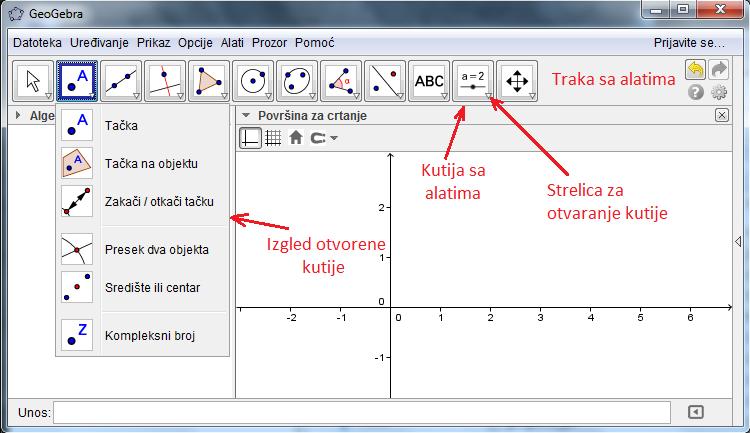Select the Line through two points tool
This screenshot has height=433, width=750.
point(121,81)
